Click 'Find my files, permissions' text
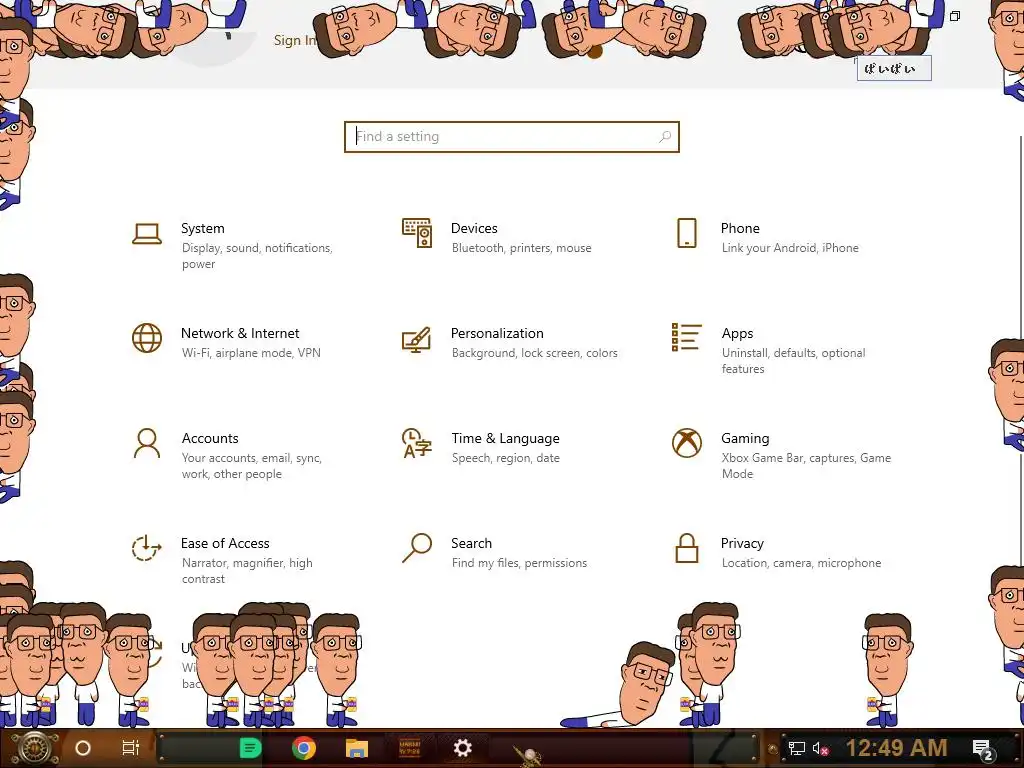The height and width of the screenshot is (768, 1024). (519, 563)
